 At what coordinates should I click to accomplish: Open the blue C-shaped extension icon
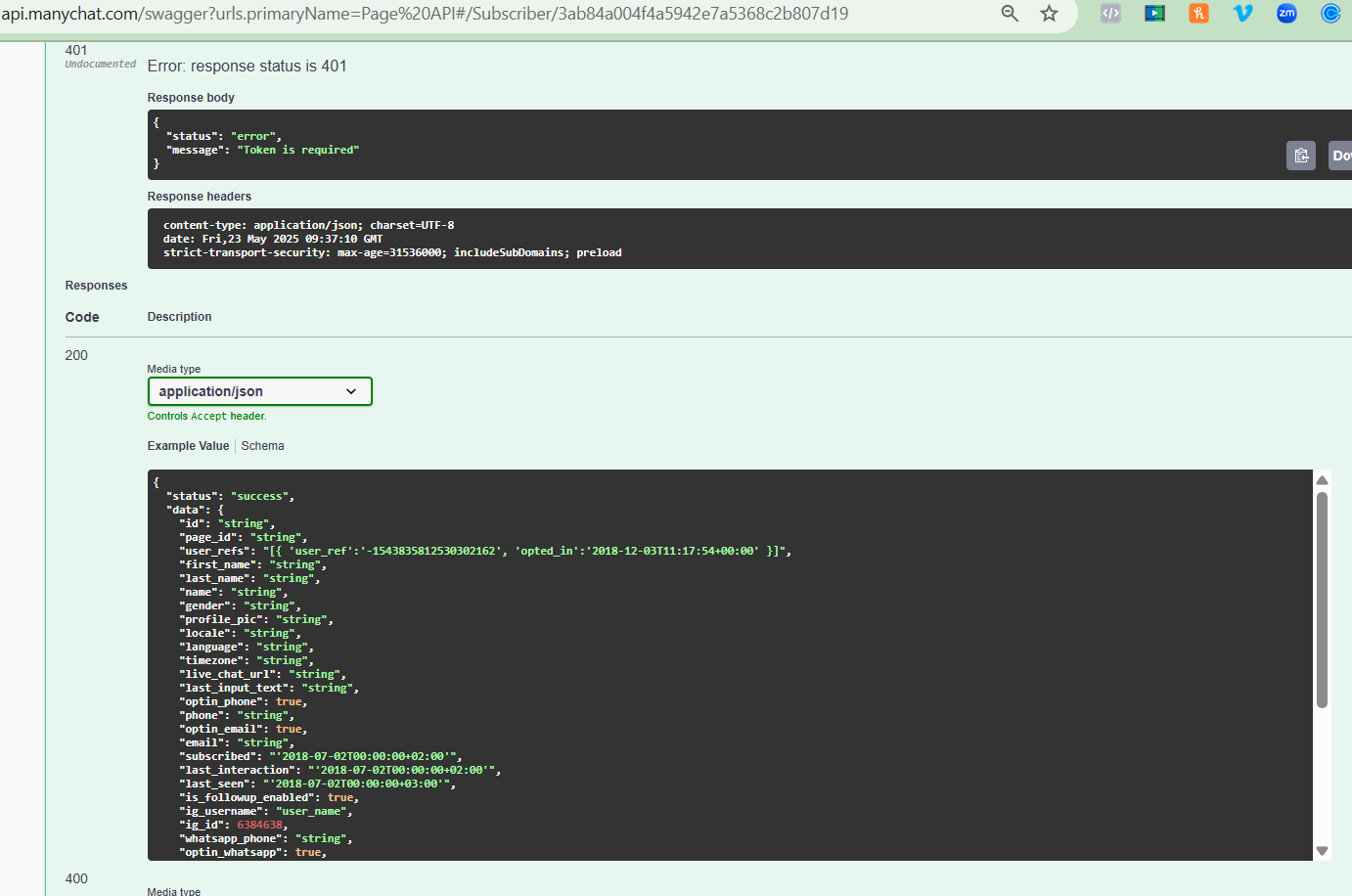(x=1330, y=14)
